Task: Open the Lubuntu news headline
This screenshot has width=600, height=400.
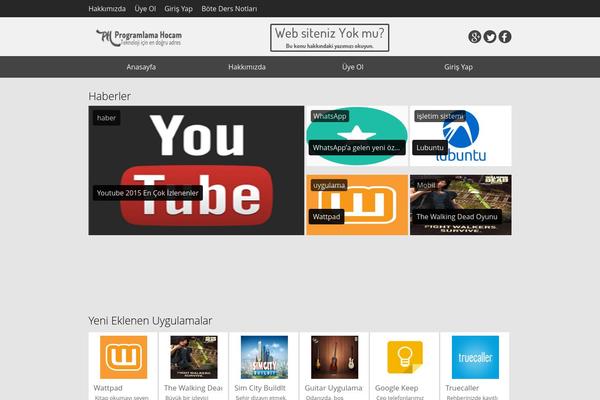Action: coord(430,148)
